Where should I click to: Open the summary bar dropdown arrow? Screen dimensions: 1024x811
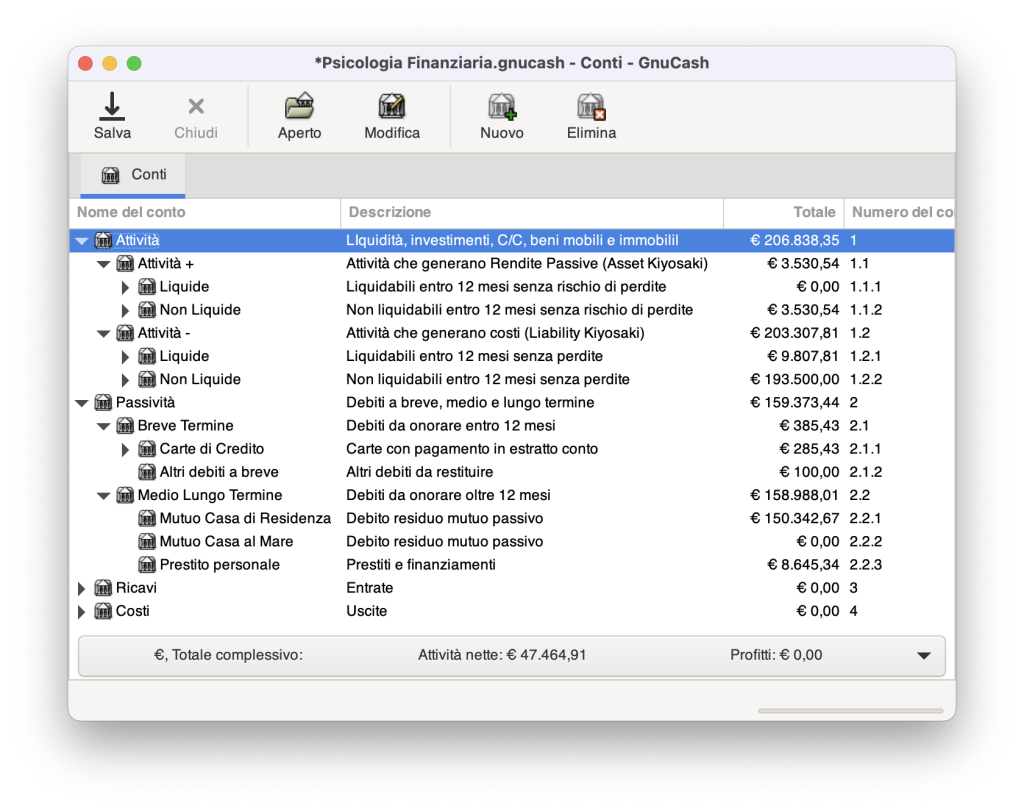[x=923, y=656]
